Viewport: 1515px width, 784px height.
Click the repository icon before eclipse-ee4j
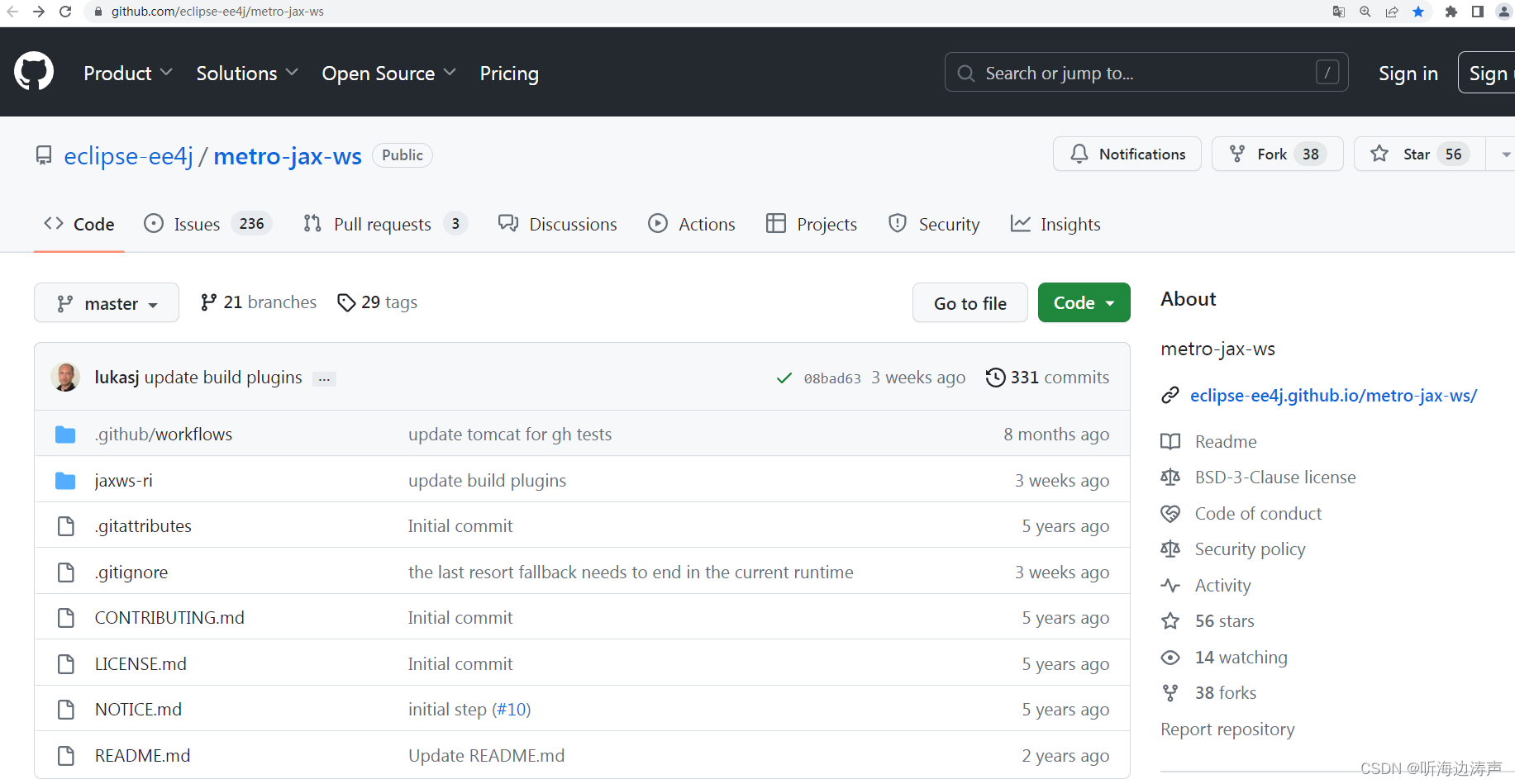[x=44, y=155]
